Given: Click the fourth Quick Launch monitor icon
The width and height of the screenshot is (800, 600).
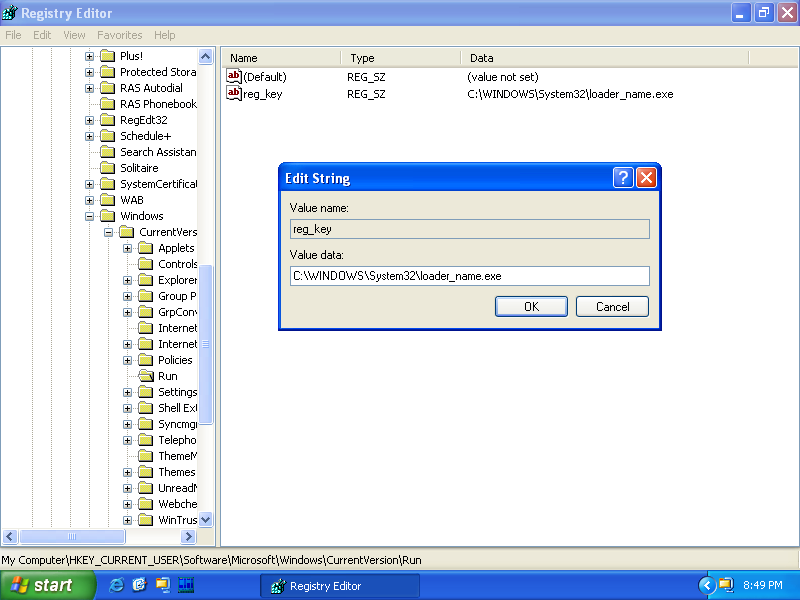Looking at the screenshot, I should (186, 585).
